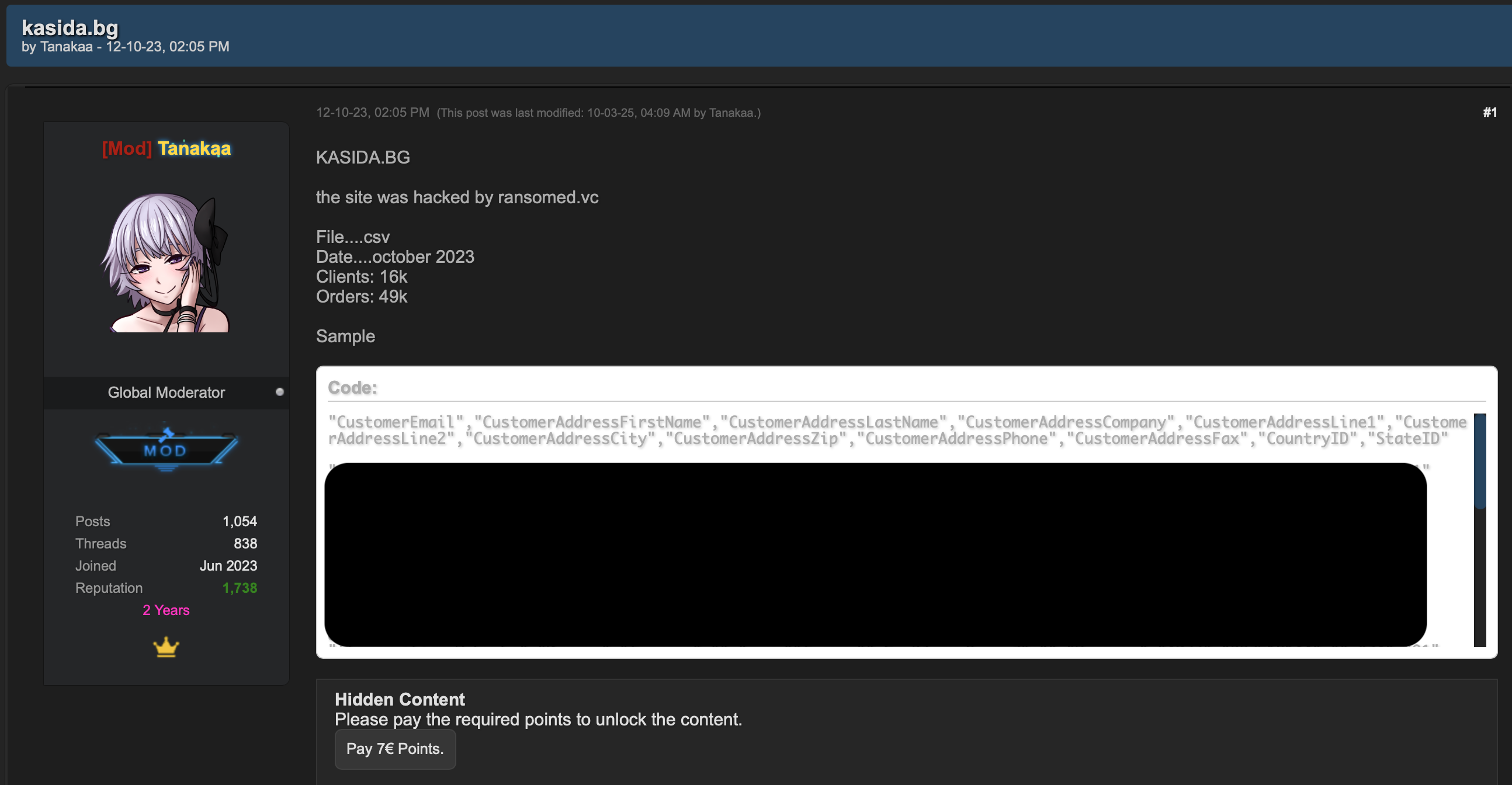Select the KASIDA.BG heading in the post
Viewport: 1512px width, 785px height.
pos(363,157)
